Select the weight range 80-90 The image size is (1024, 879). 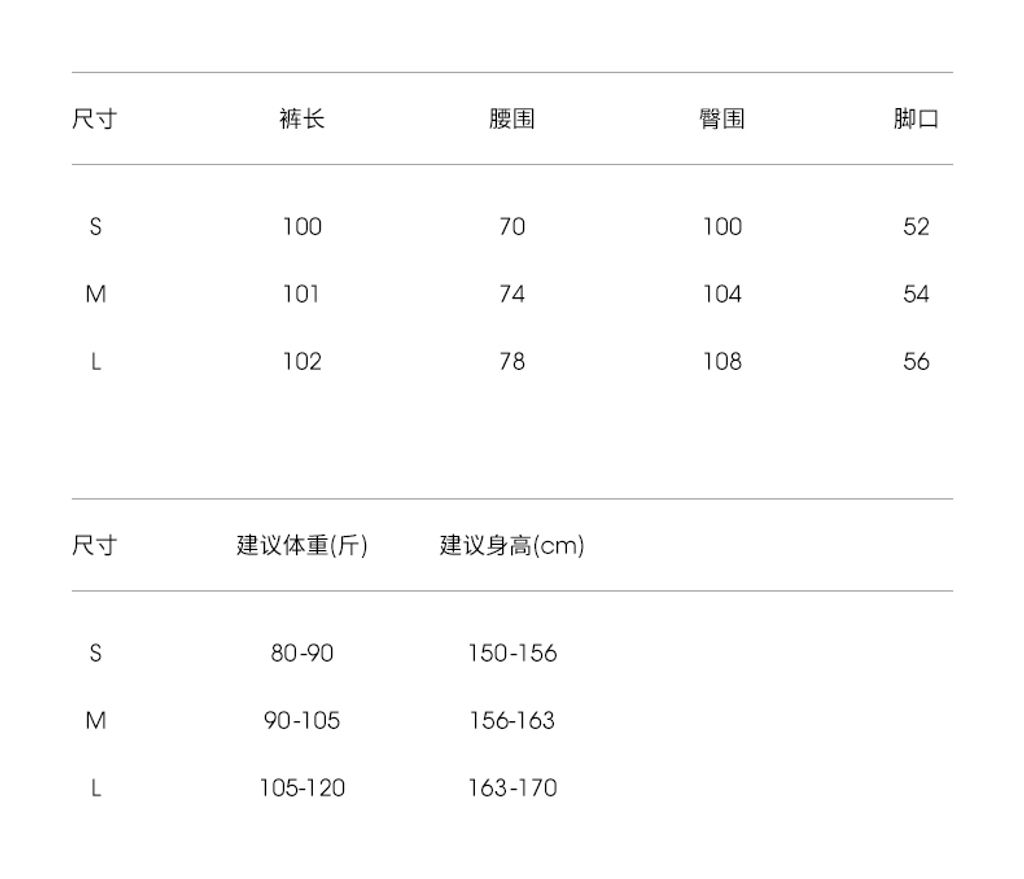[x=302, y=653]
